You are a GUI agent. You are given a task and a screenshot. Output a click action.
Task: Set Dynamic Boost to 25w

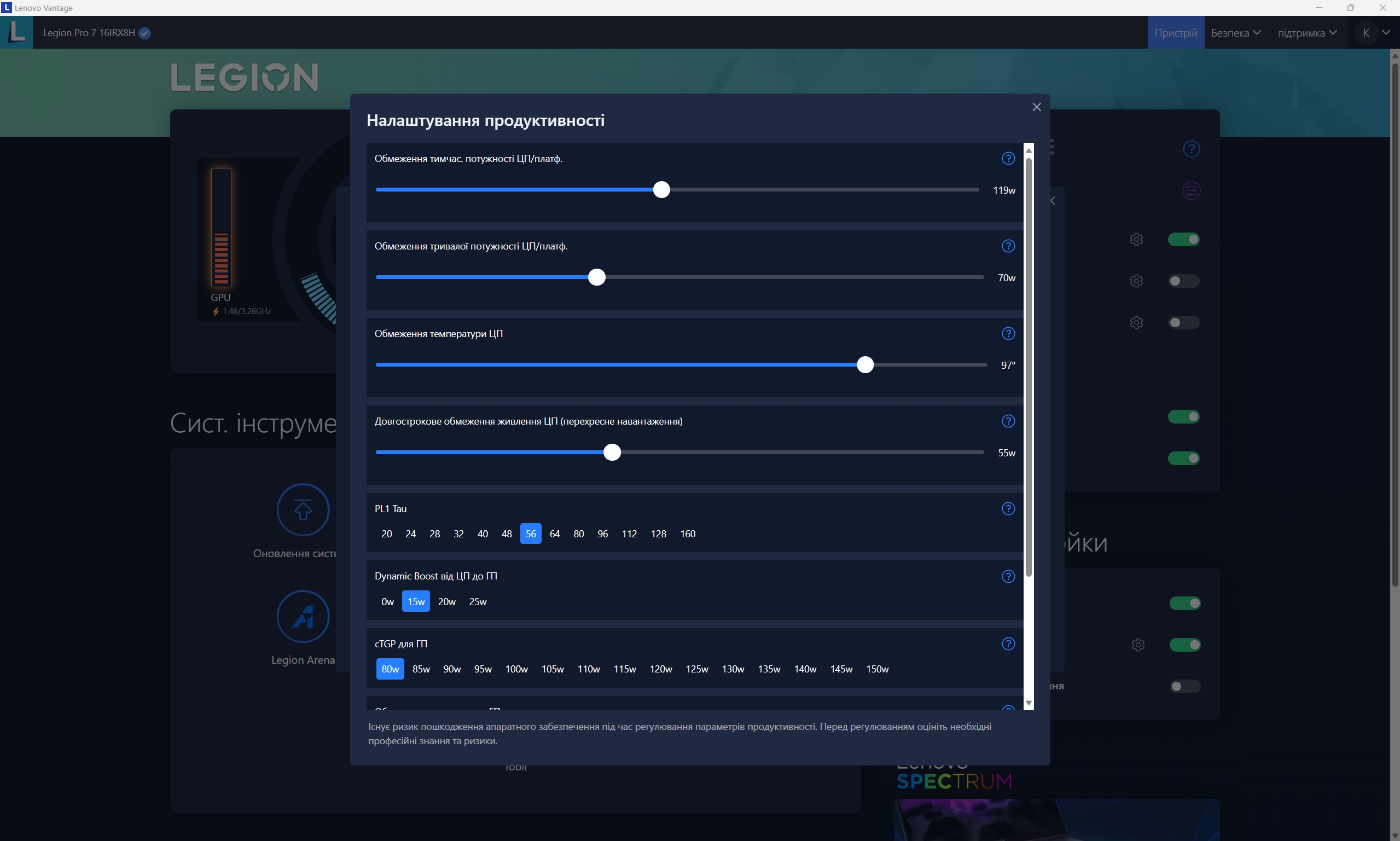pyautogui.click(x=477, y=602)
